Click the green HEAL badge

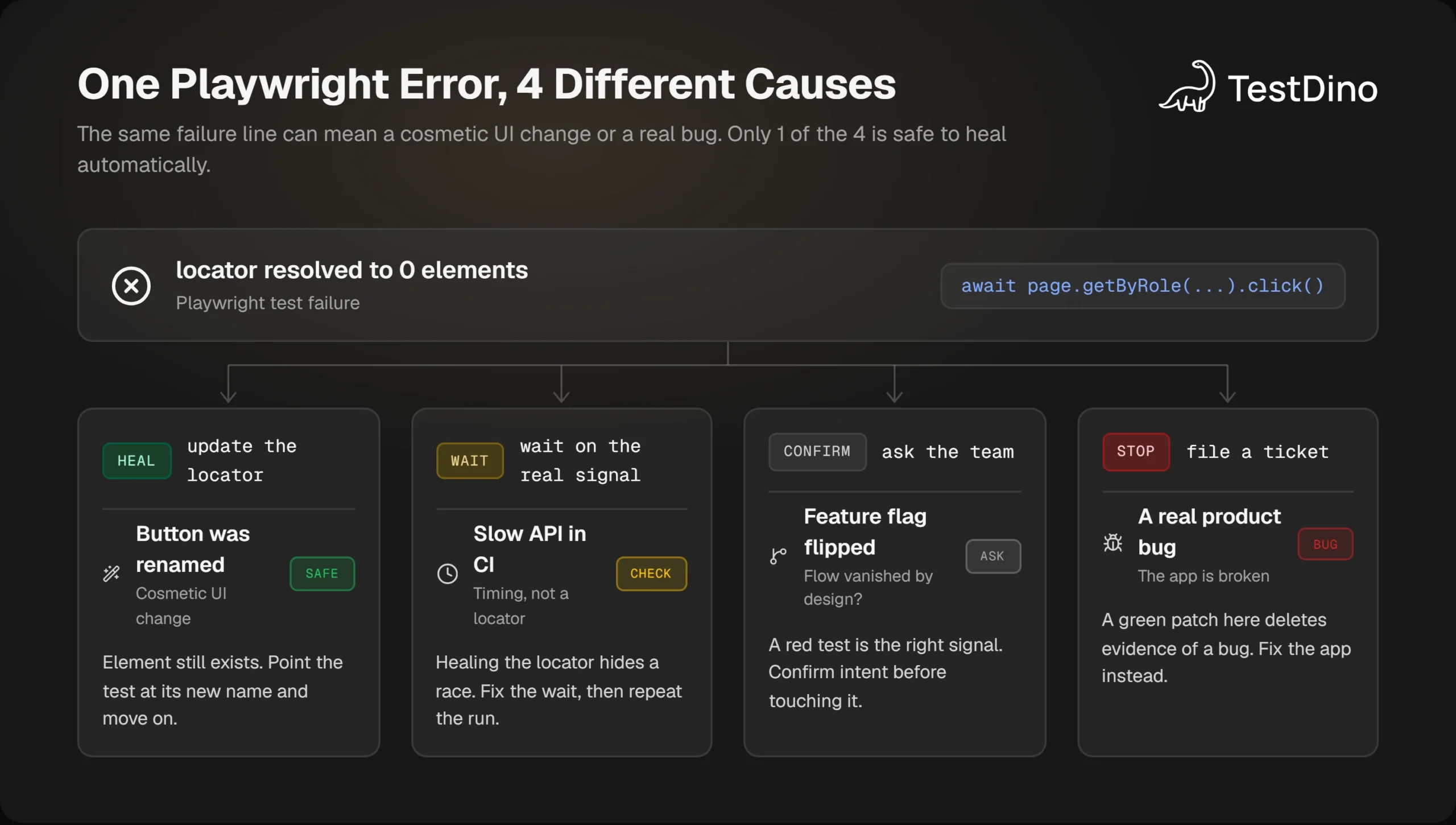coord(136,460)
